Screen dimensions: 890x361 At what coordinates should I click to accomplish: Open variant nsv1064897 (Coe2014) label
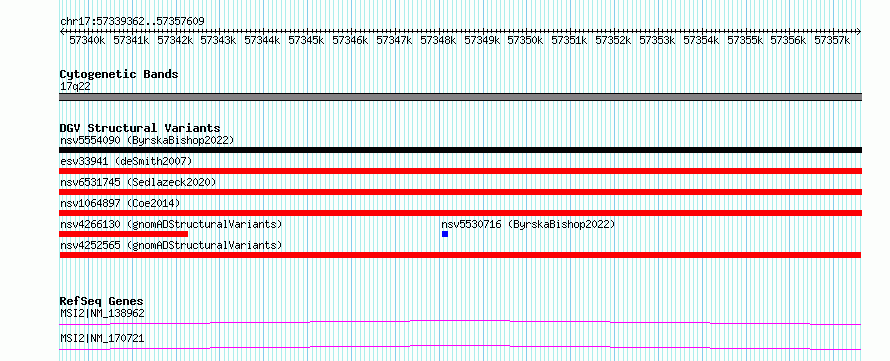[x=120, y=203]
